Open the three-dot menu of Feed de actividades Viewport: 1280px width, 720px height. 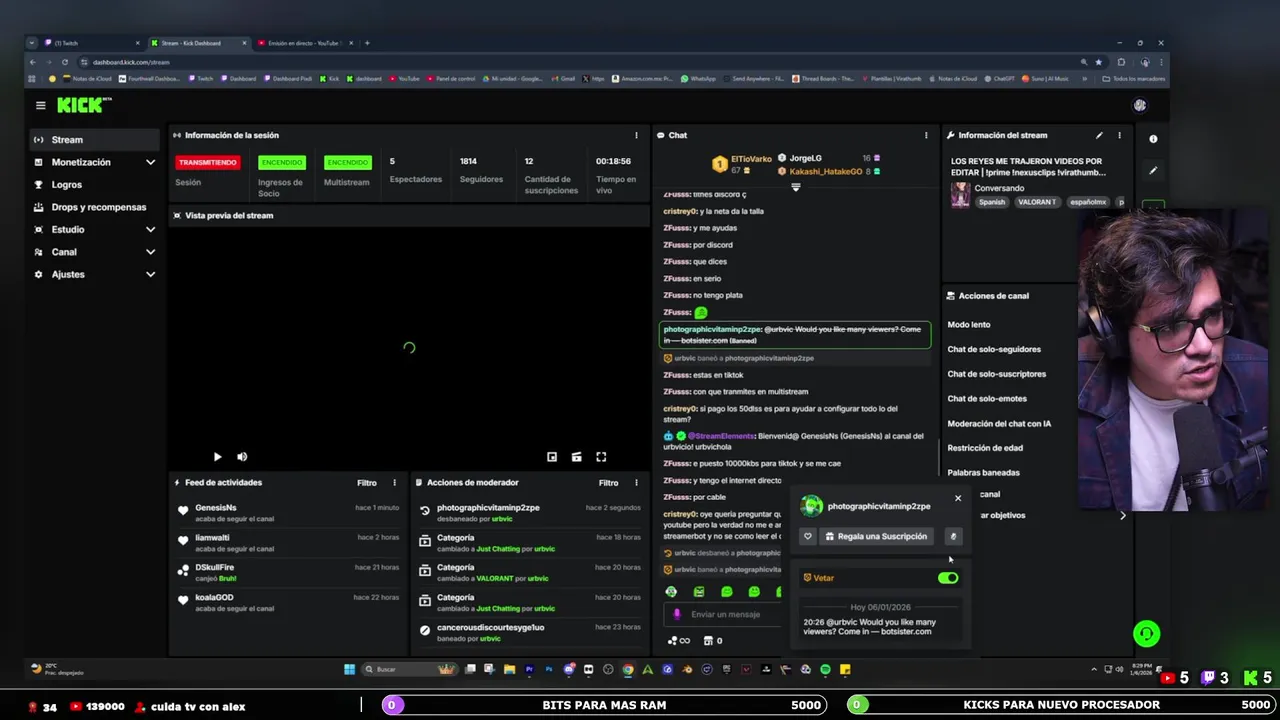[x=394, y=483]
